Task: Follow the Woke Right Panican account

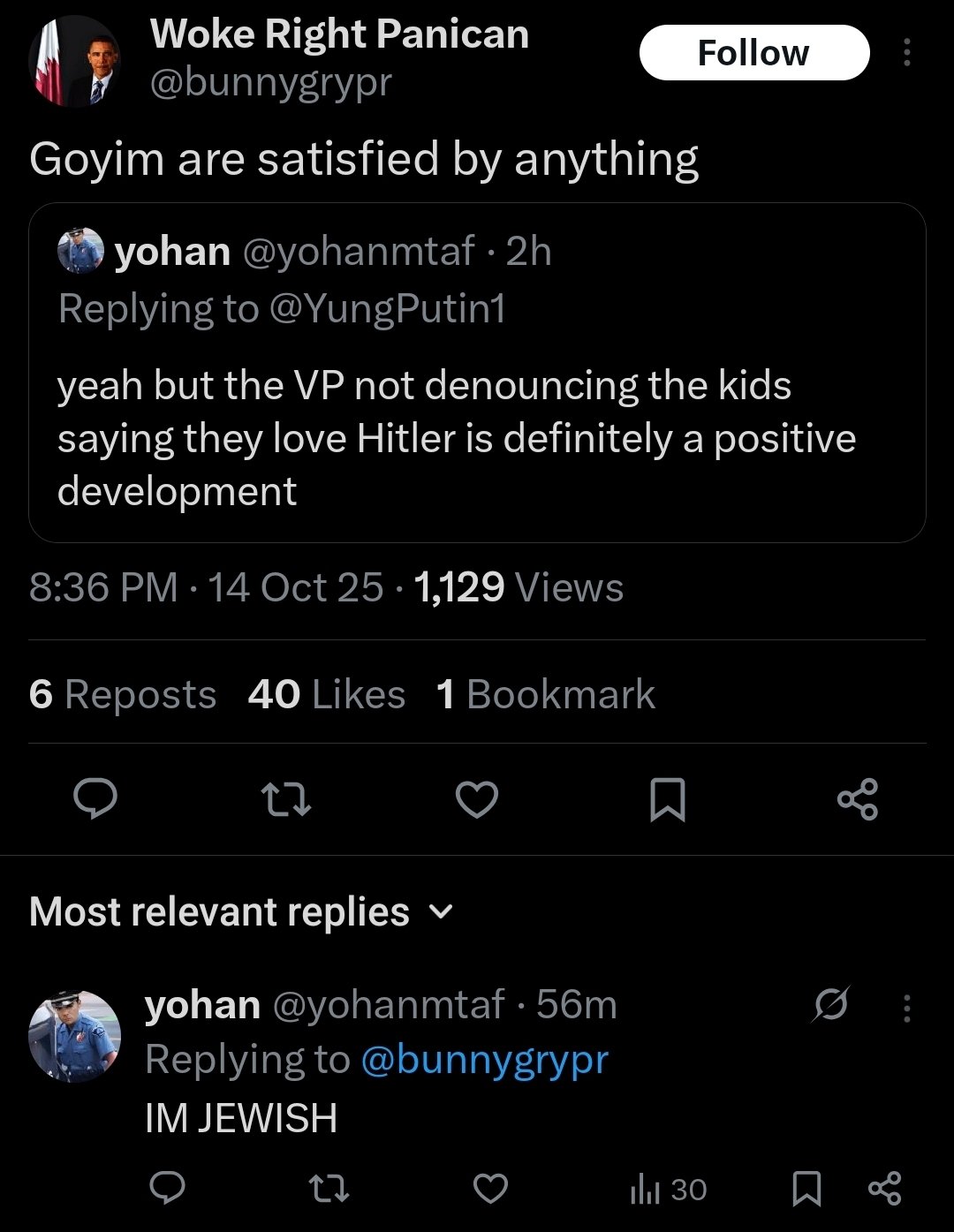Action: pyautogui.click(x=753, y=53)
